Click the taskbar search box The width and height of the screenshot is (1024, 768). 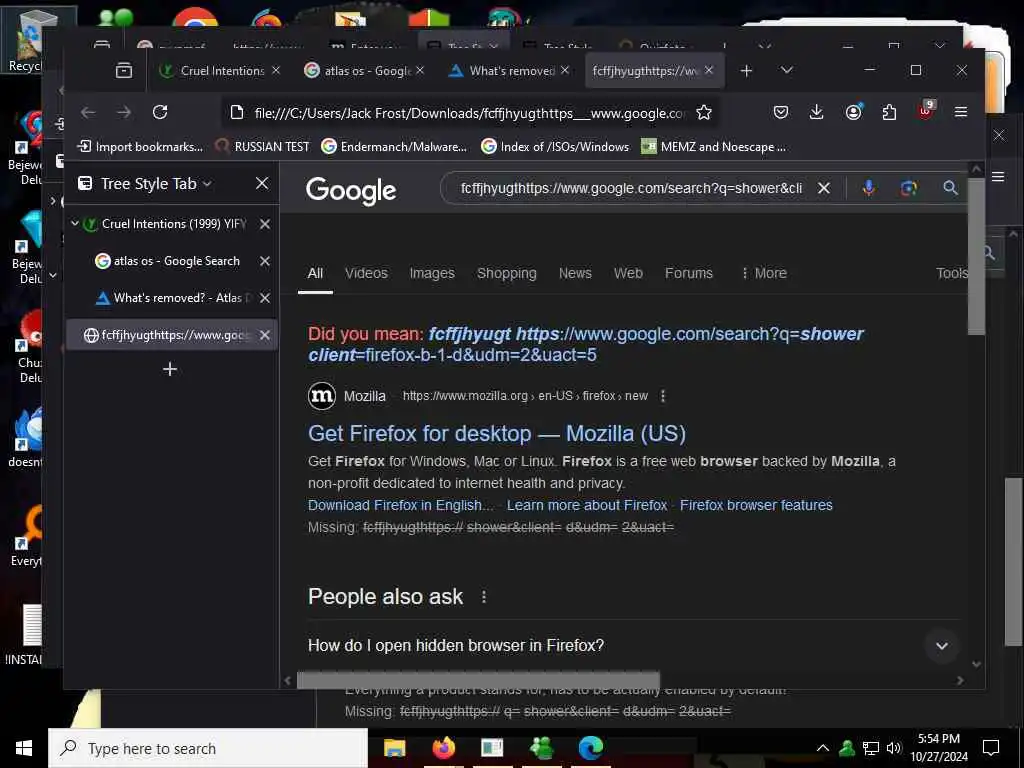(208, 748)
